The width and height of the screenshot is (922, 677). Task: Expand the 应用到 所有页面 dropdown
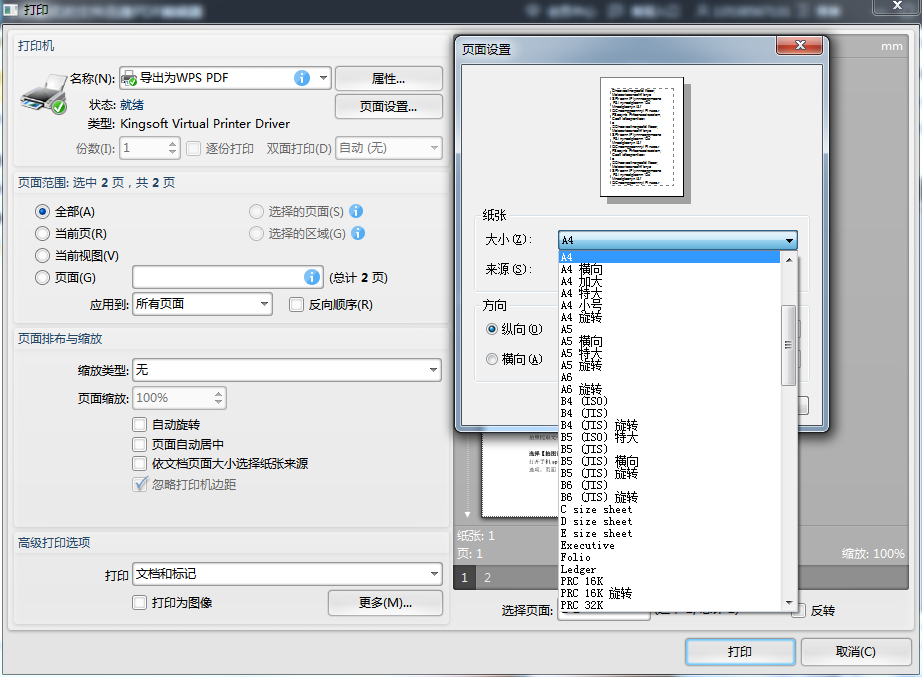[x=203, y=304]
